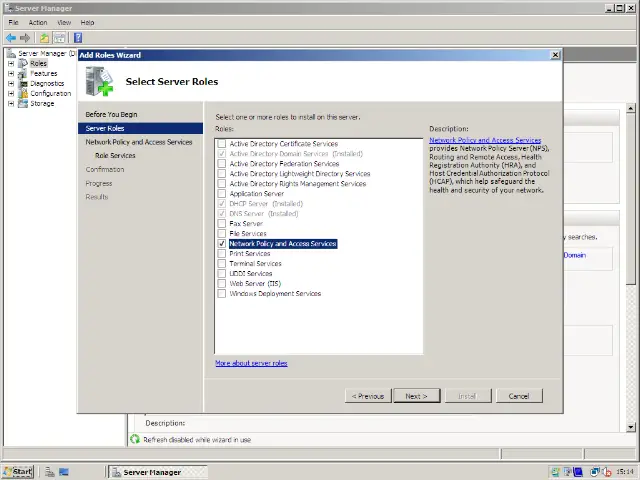The image size is (640, 480).
Task: Select the Features icon in tree
Action: point(23,73)
